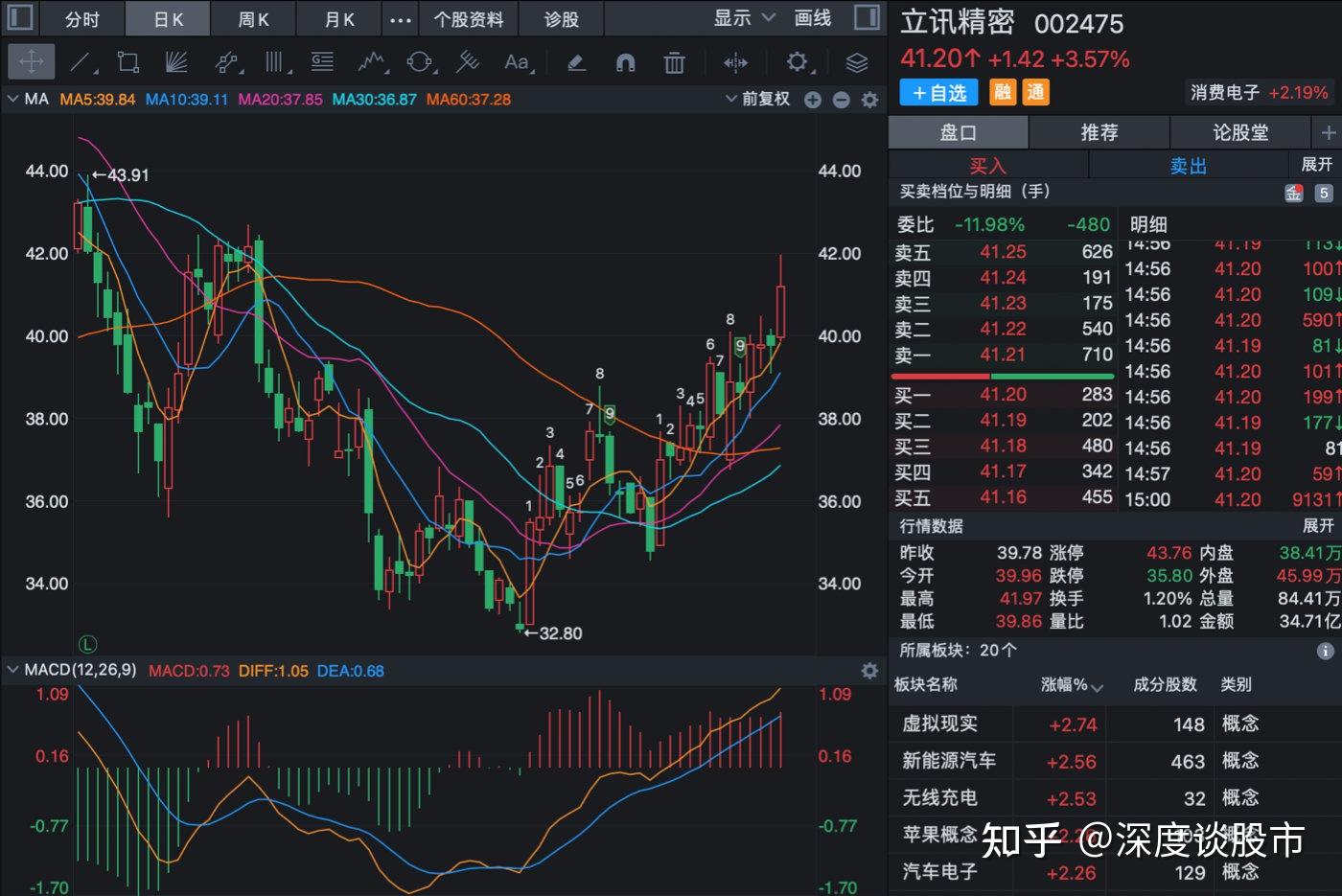
Task: Select the wave pattern drawing tool
Action: coord(372,63)
